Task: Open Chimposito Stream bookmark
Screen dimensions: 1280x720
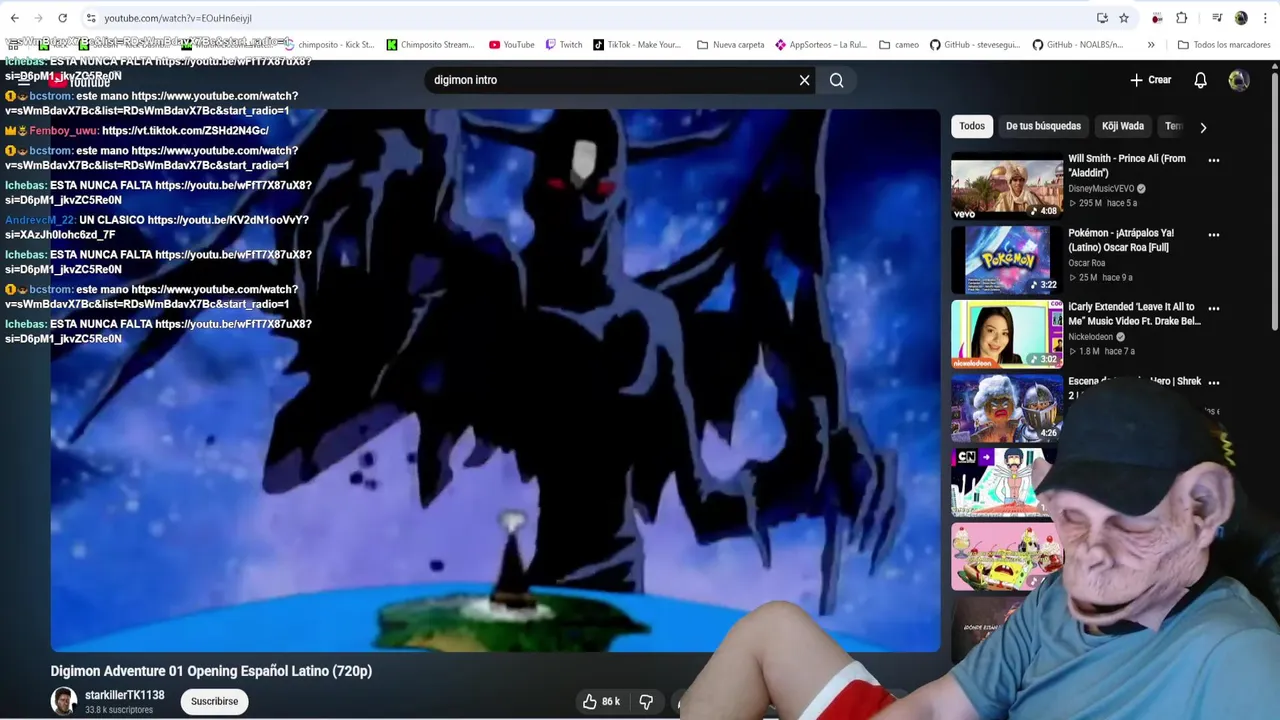Action: click(x=430, y=44)
